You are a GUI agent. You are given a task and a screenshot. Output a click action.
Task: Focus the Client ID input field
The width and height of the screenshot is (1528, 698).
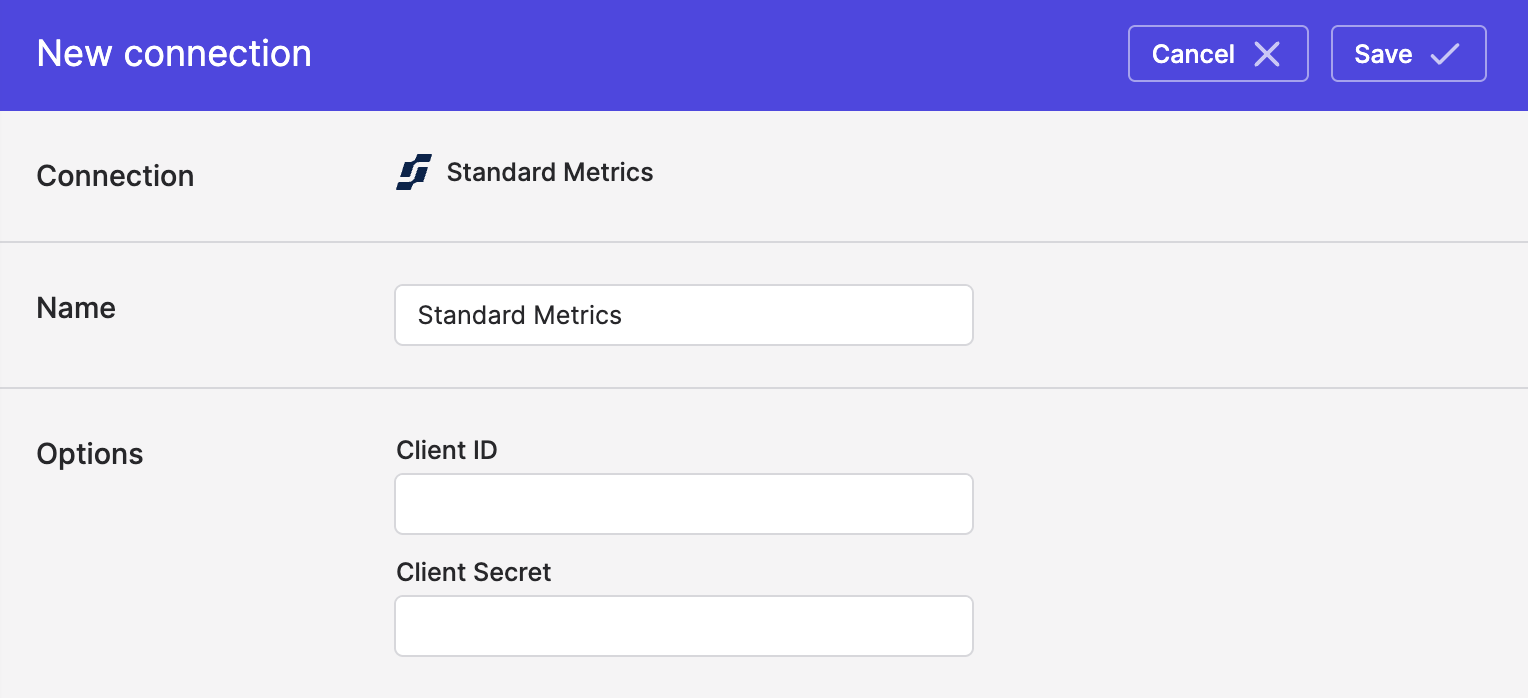[x=684, y=504]
